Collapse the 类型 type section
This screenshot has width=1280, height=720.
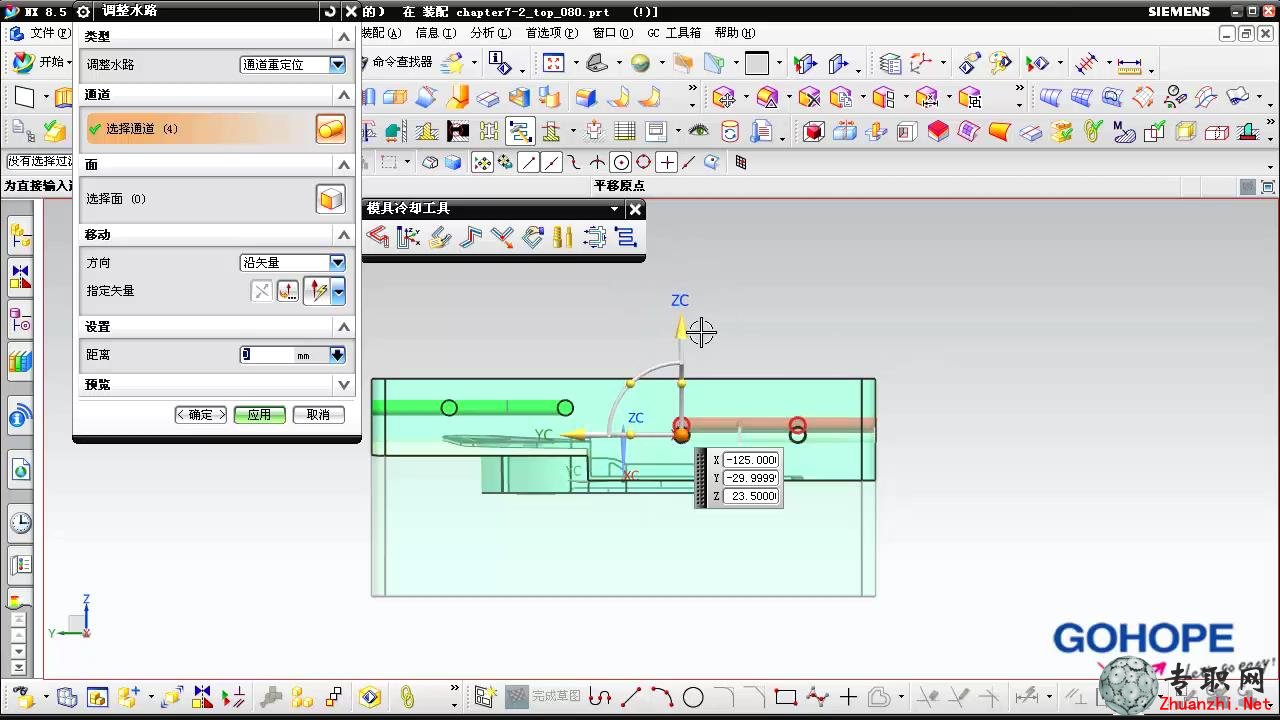click(344, 36)
